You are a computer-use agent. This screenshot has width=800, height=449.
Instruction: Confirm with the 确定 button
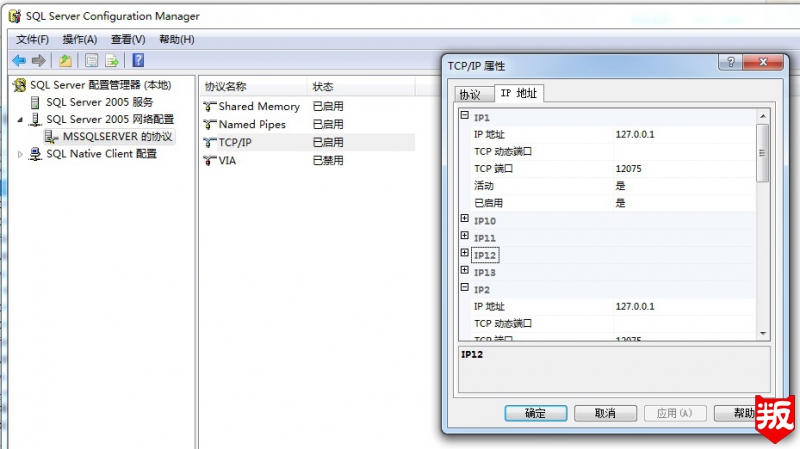pos(536,413)
